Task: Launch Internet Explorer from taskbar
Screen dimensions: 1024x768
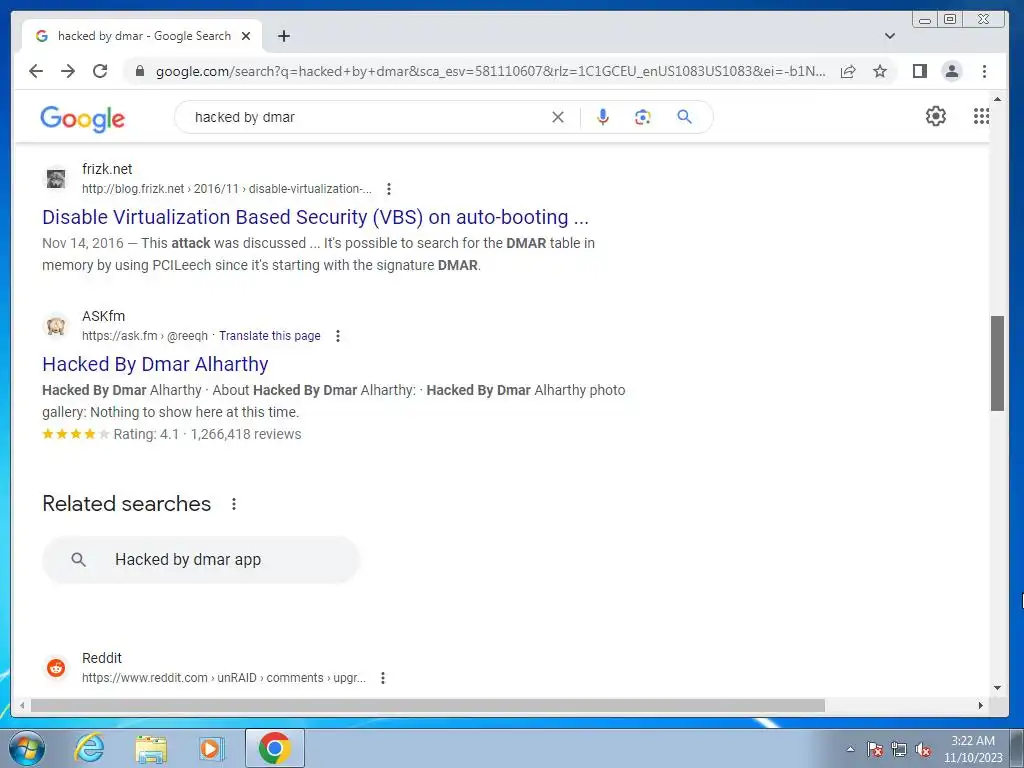Action: pos(89,748)
